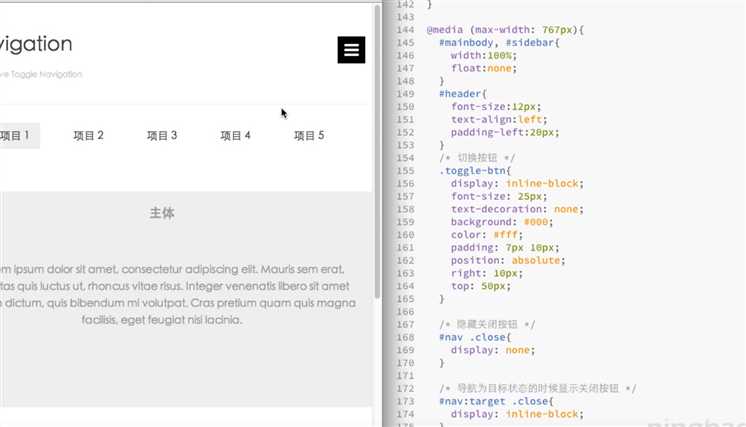This screenshot has height=427, width=746.
Task: Click the 'vigation' page title heading
Action: 36,44
